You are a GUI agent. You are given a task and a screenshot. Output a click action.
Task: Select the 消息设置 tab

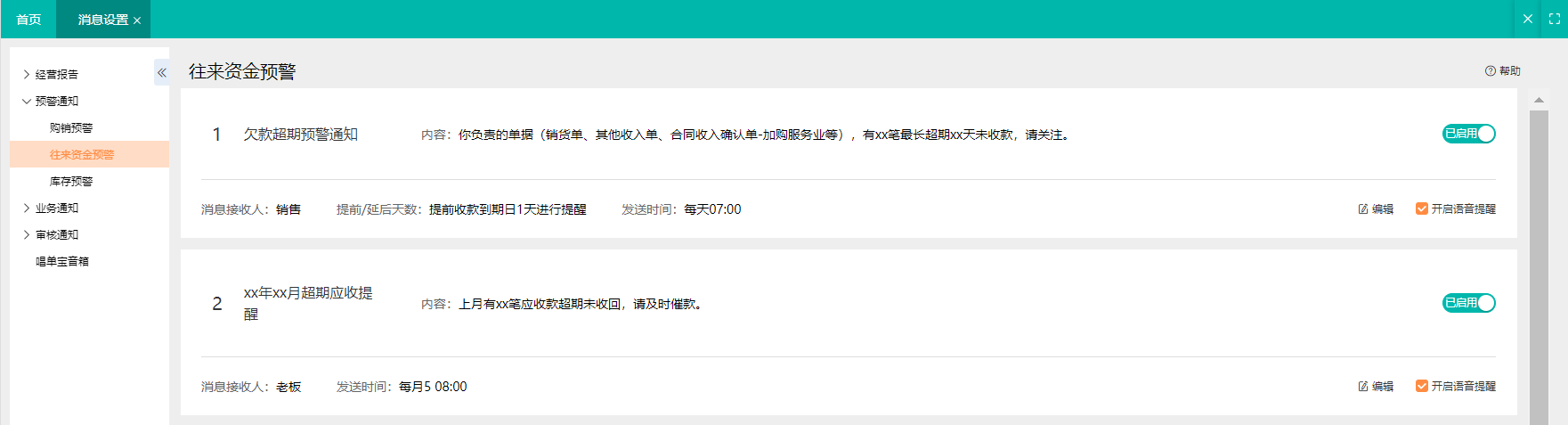[103, 20]
